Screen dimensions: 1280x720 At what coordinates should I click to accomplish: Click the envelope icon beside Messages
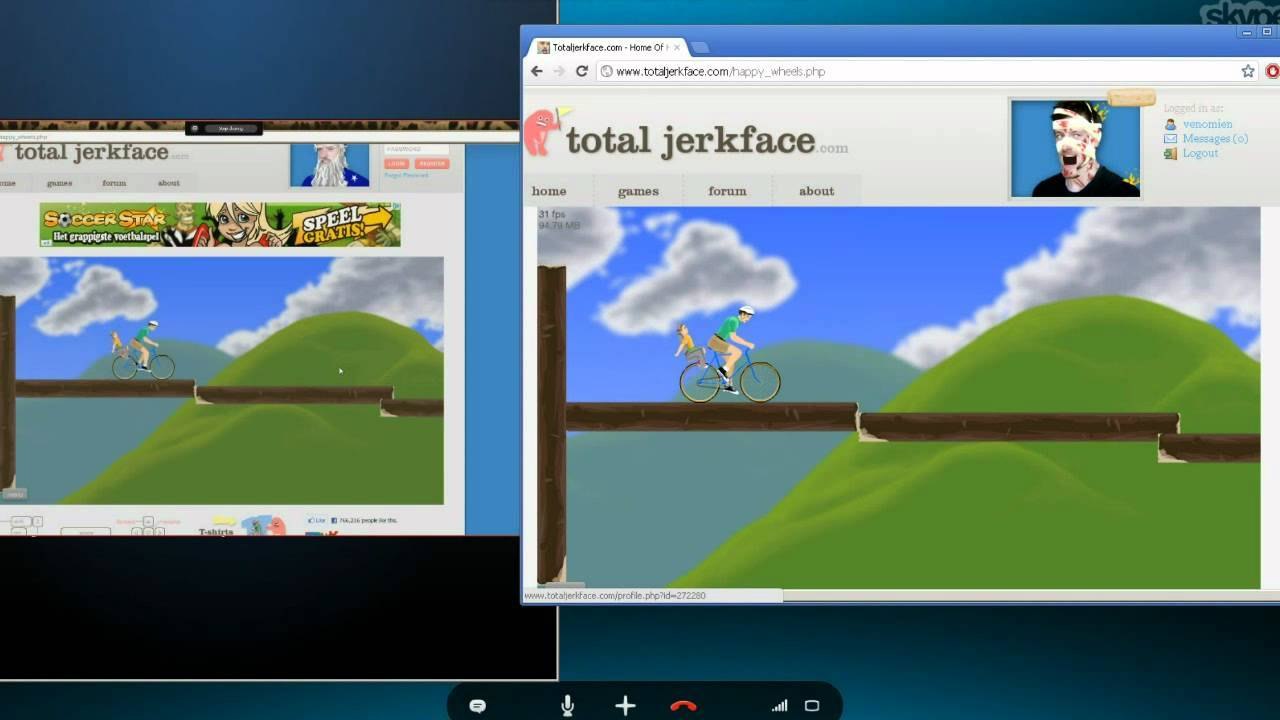pyautogui.click(x=1170, y=139)
